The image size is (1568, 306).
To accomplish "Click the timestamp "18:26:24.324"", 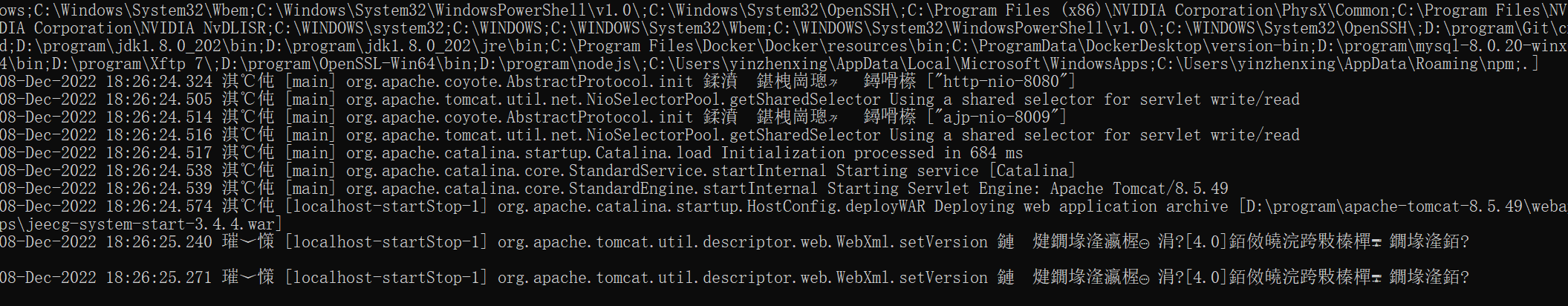I will pyautogui.click(x=159, y=81).
